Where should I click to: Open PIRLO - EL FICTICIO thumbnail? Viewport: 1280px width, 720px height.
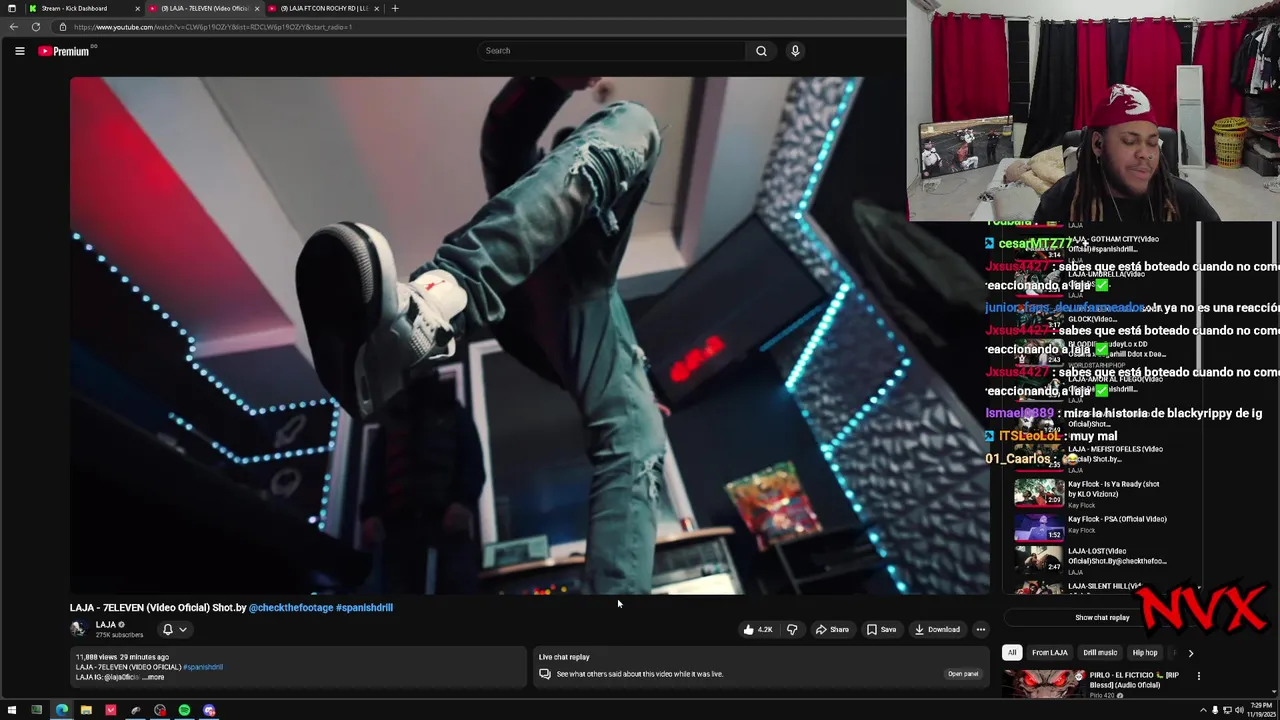tap(1045, 684)
